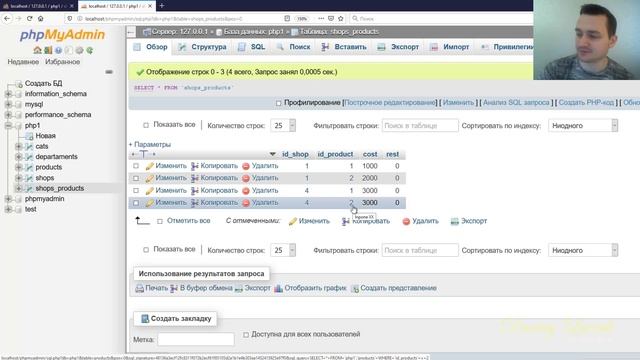640x360 pixels.
Task: Click in the upper Поиск в таблице filter field
Action: pos(420,125)
